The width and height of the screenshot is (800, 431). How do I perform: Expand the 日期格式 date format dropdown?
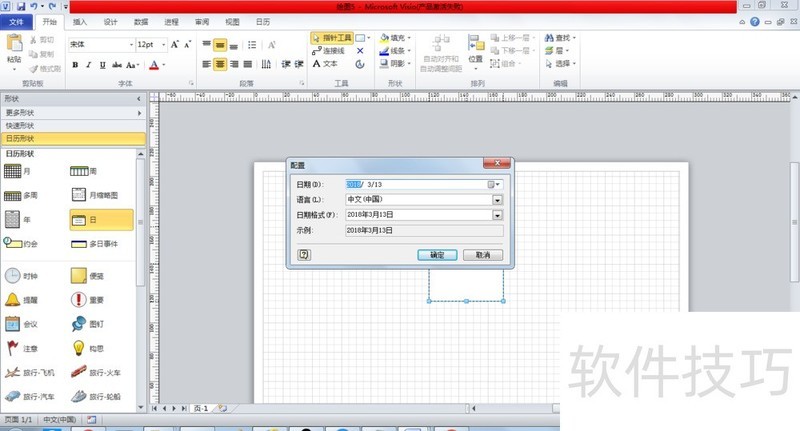coord(497,214)
